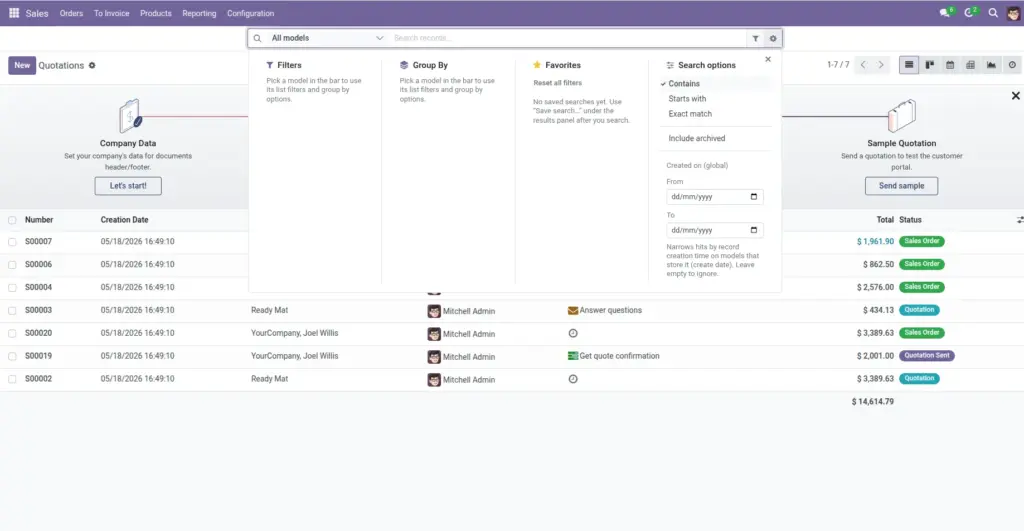
Task: Open the Reporting menu
Action: [199, 13]
